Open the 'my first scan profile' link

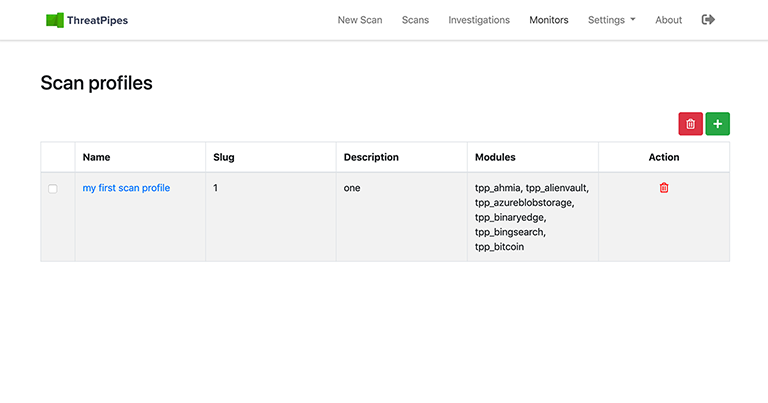coord(126,188)
